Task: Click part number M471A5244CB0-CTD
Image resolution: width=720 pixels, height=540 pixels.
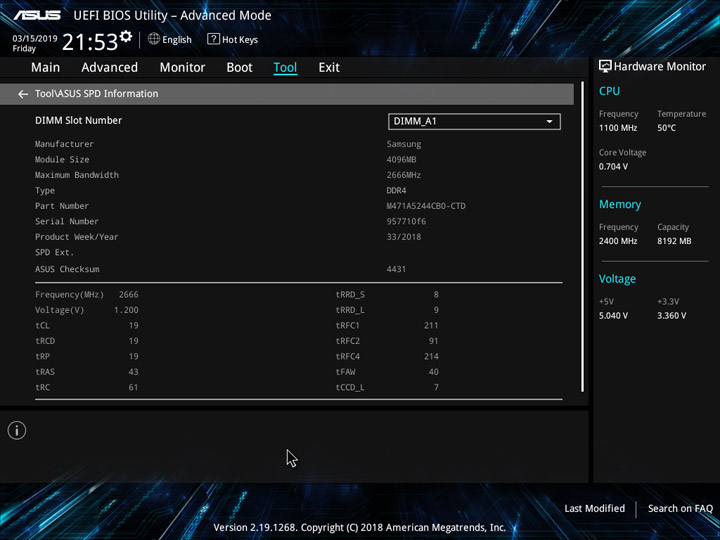Action: tap(426, 206)
